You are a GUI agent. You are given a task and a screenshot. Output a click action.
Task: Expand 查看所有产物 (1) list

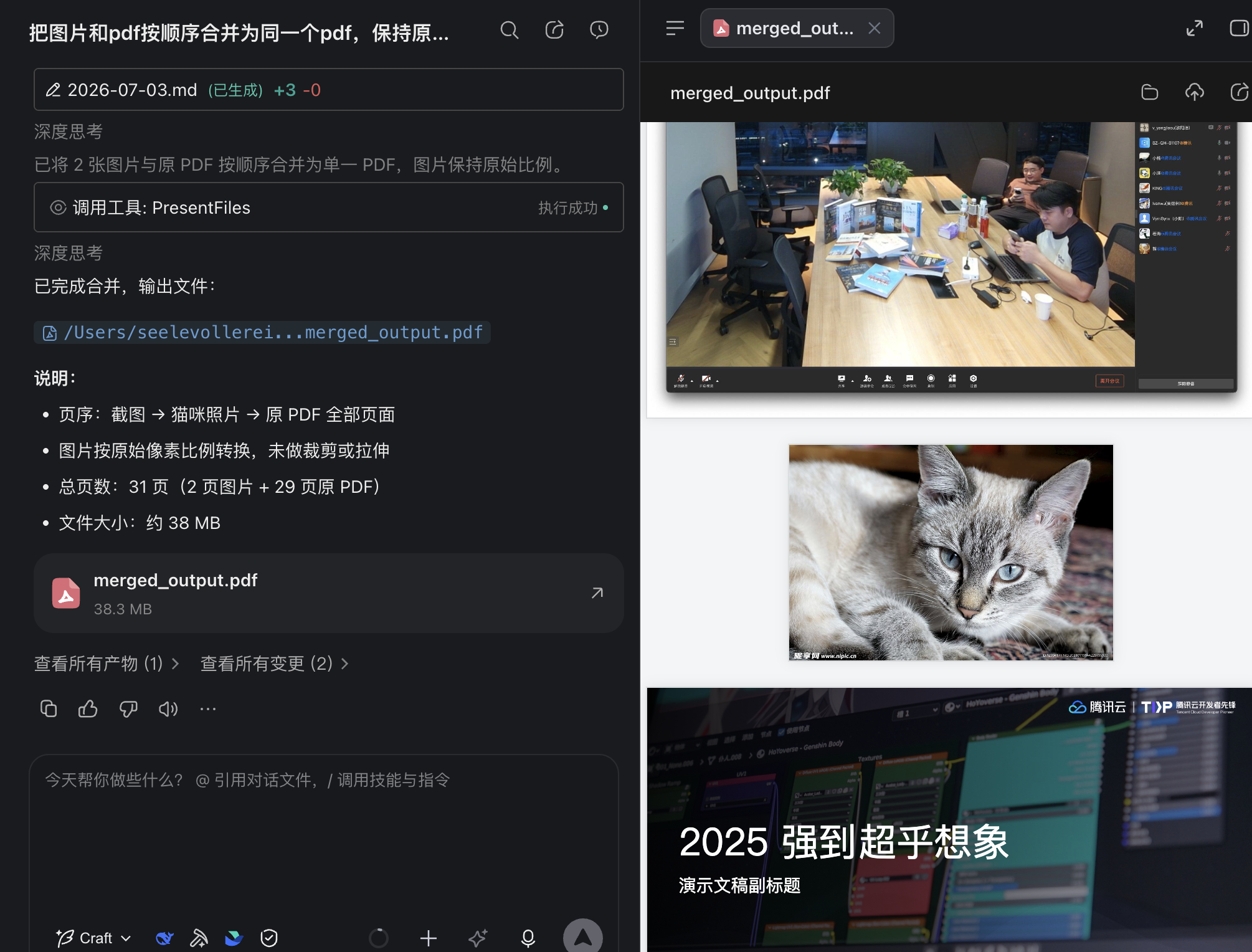(107, 664)
